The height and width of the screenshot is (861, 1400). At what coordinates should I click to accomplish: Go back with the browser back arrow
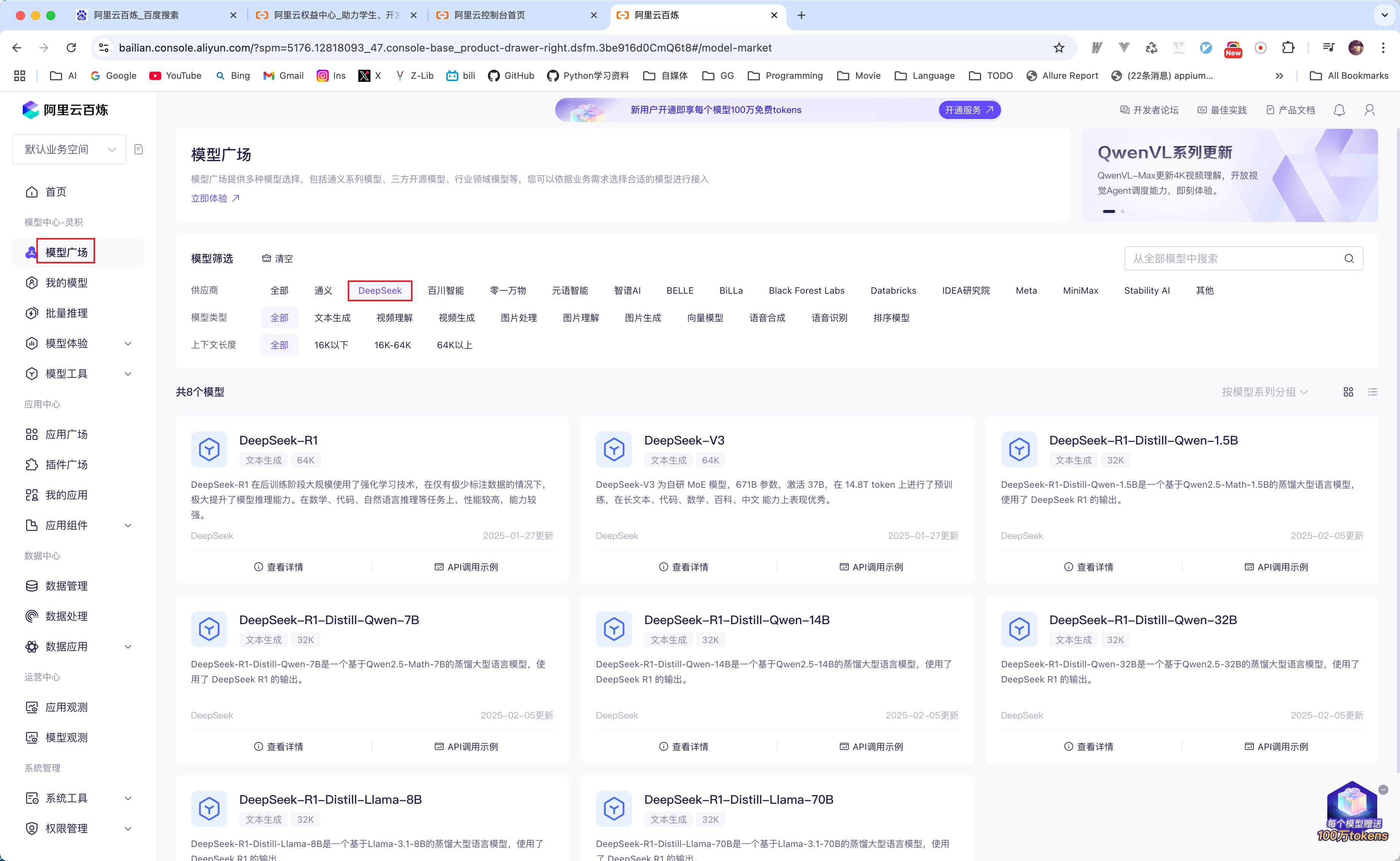click(17, 48)
